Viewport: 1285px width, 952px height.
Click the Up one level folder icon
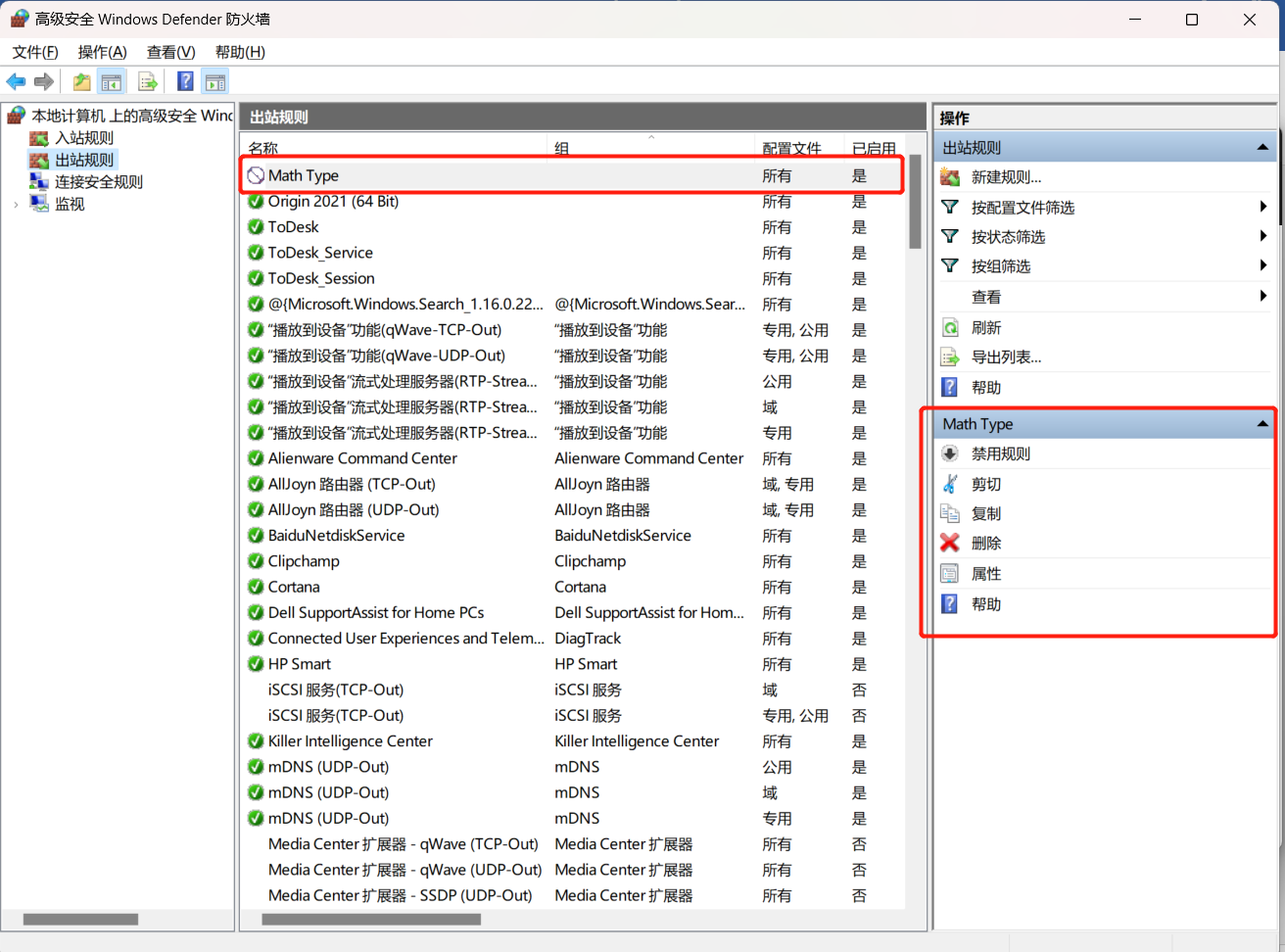(82, 81)
